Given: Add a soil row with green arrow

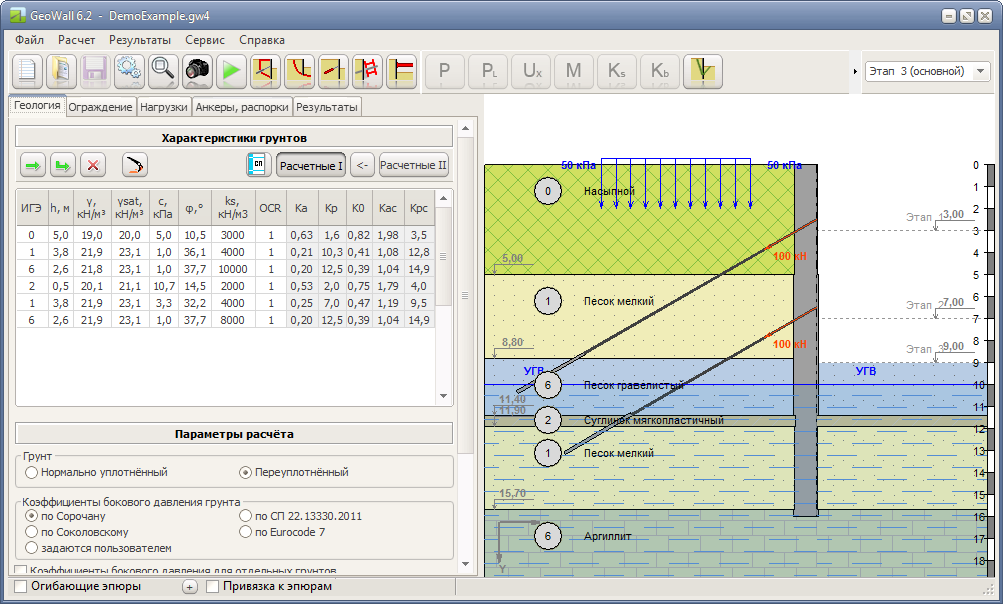Looking at the screenshot, I should pos(33,165).
